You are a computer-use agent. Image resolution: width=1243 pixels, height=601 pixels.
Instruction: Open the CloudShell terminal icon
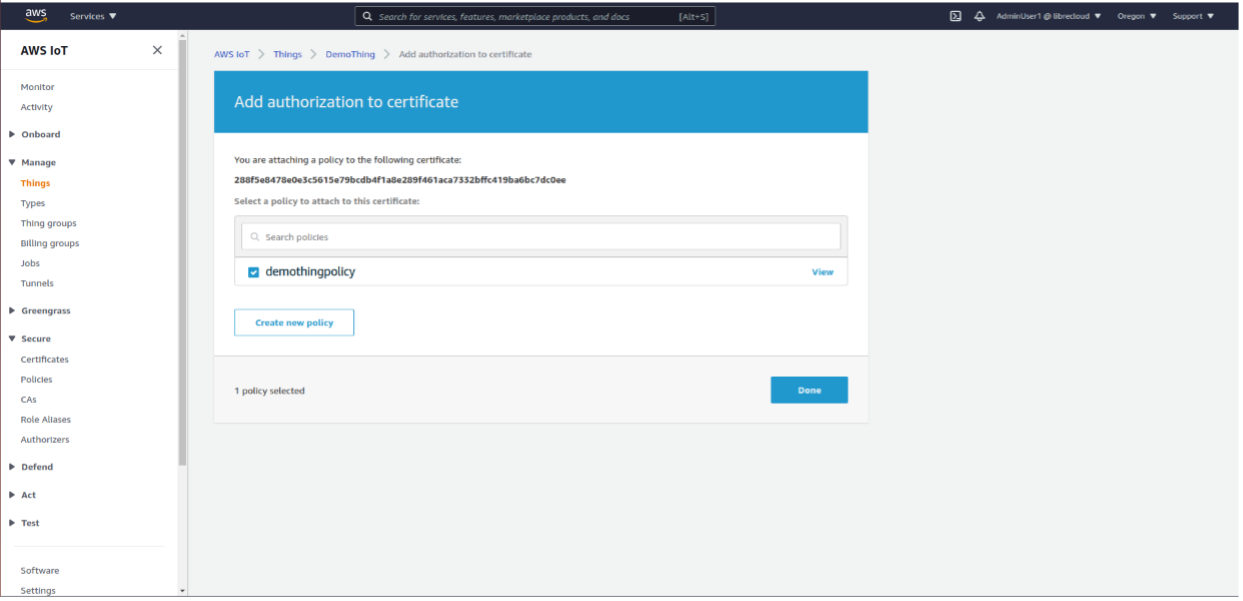pos(955,16)
